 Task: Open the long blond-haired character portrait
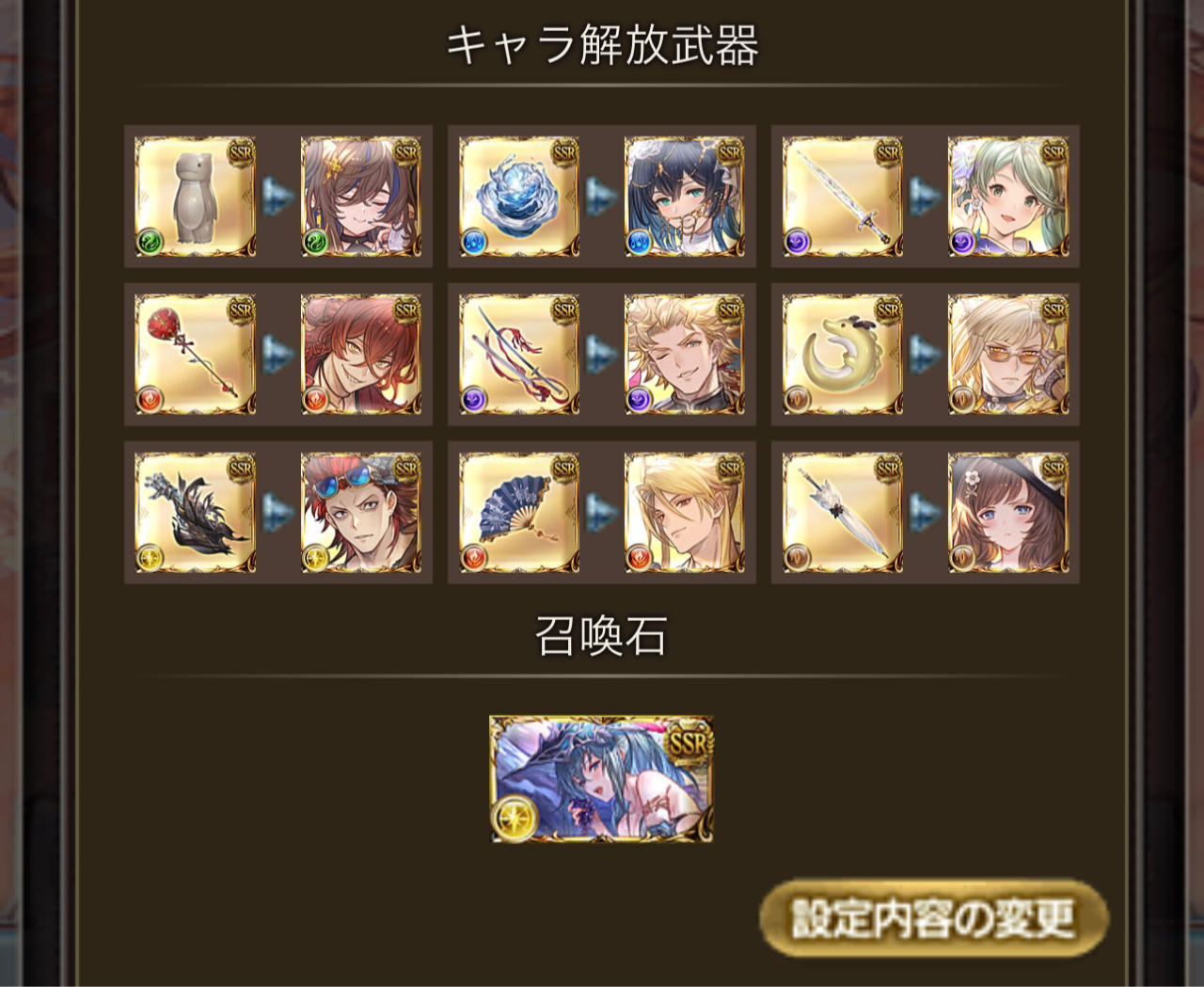coord(685,513)
